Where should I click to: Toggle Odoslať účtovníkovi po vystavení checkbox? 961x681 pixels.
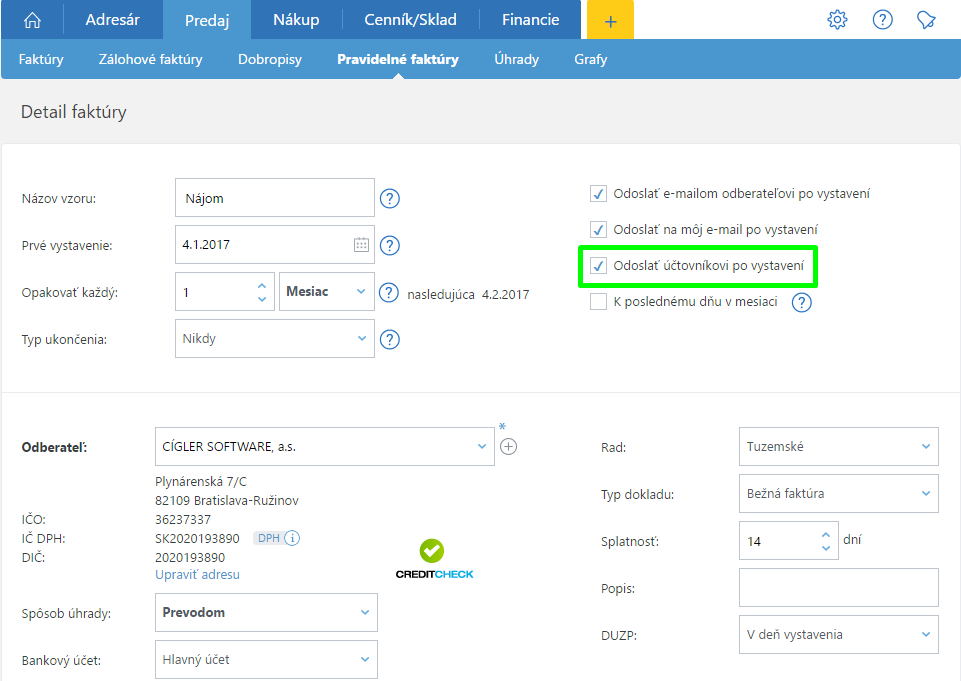coord(598,266)
